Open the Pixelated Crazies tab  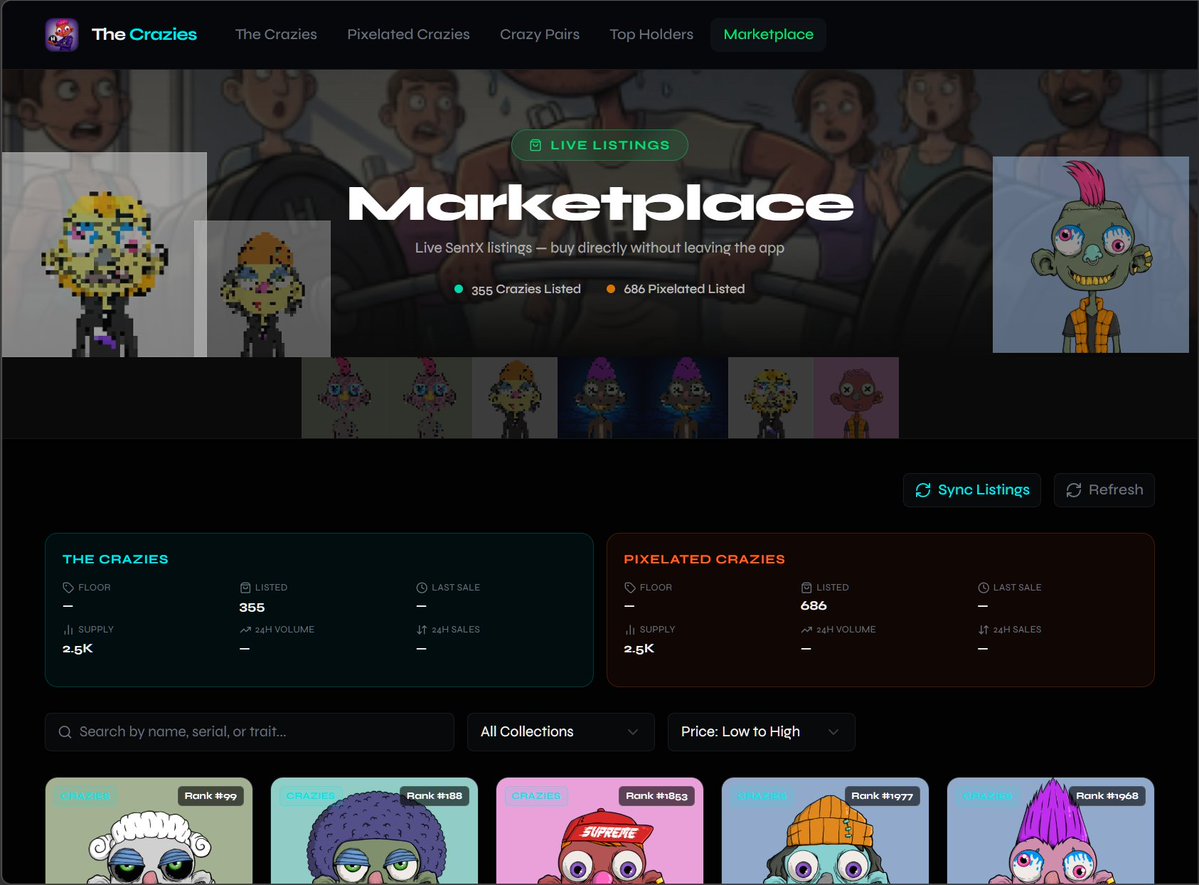408,34
